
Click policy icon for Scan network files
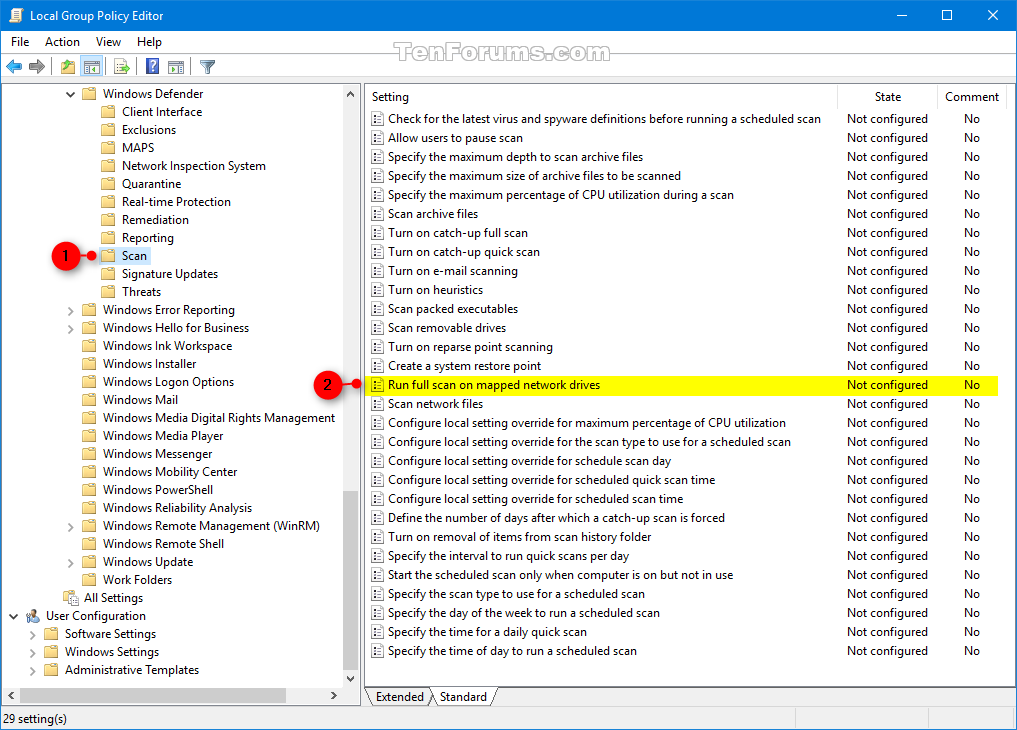(x=377, y=404)
